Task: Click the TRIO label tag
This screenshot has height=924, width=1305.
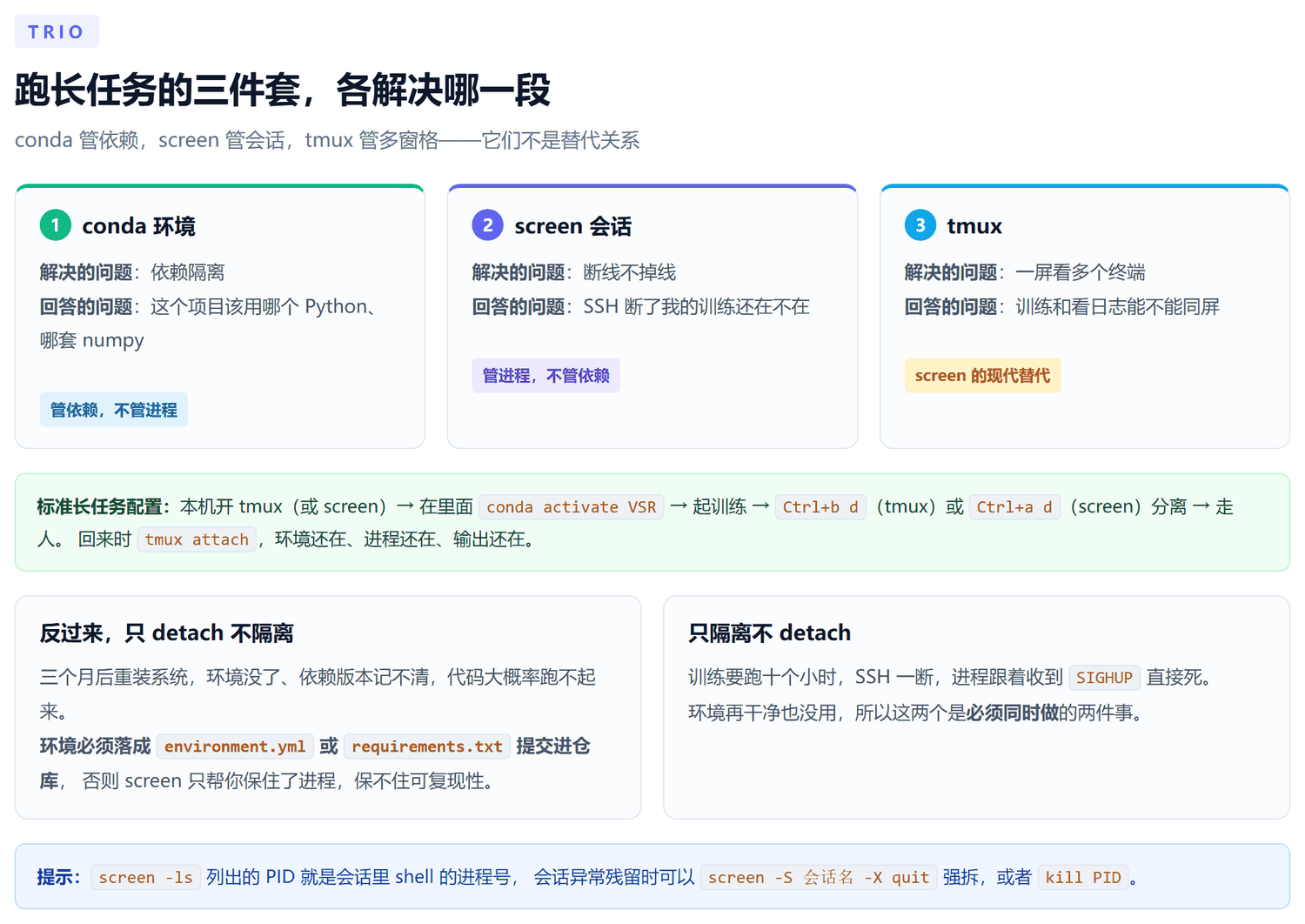Action: pos(57,32)
